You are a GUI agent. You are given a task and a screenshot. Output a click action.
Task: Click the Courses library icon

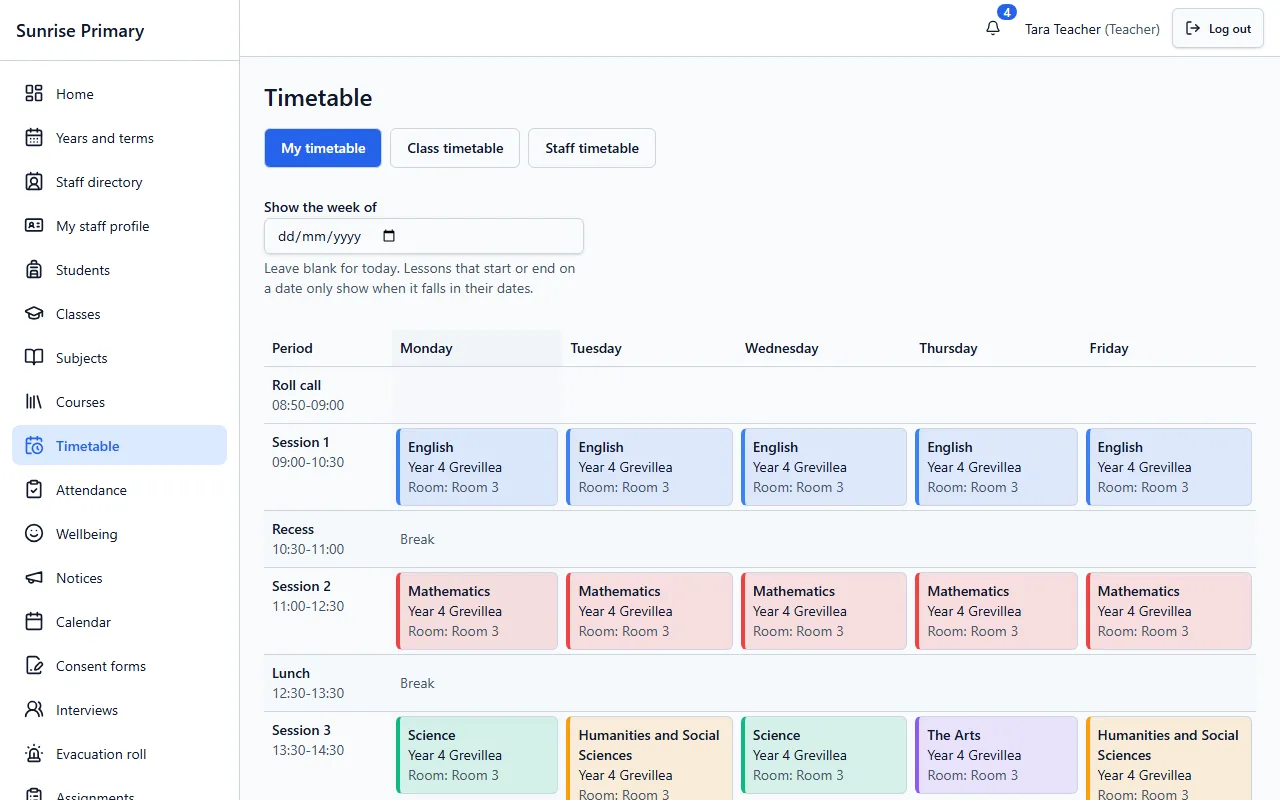(x=34, y=402)
